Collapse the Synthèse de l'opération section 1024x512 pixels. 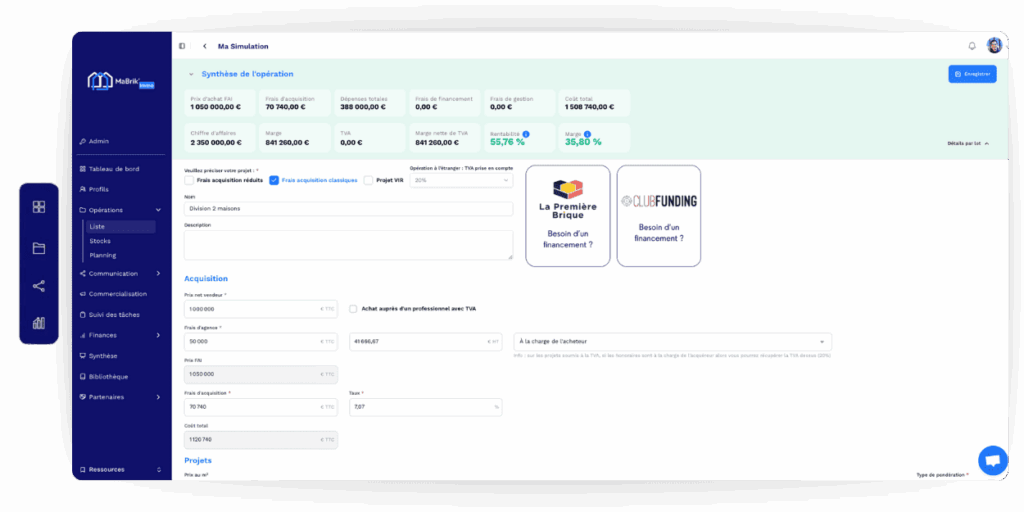click(x=191, y=74)
